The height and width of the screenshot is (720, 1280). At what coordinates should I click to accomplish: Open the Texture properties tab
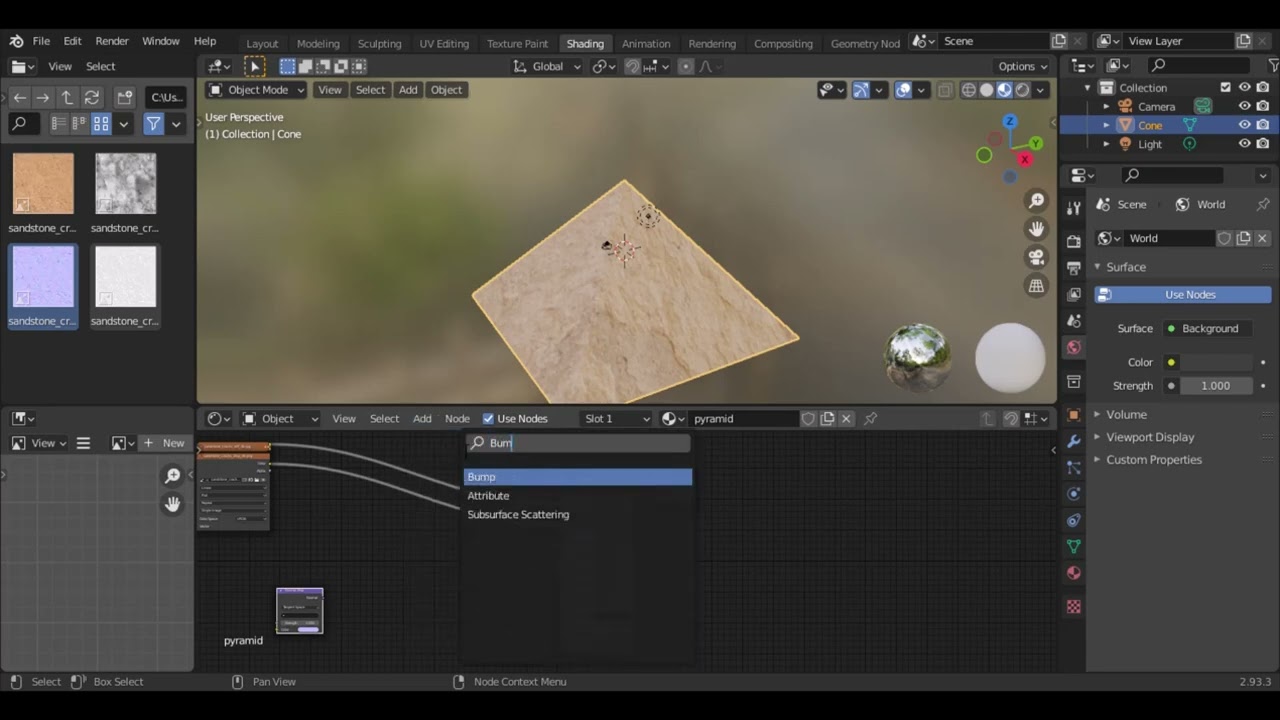coord(1074,606)
